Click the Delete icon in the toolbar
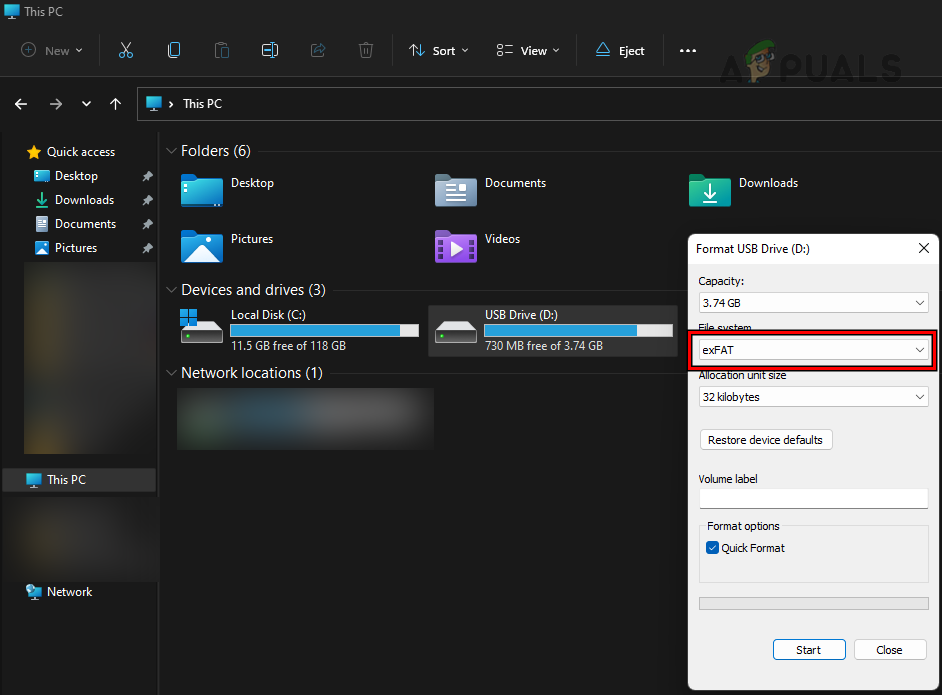 (365, 49)
